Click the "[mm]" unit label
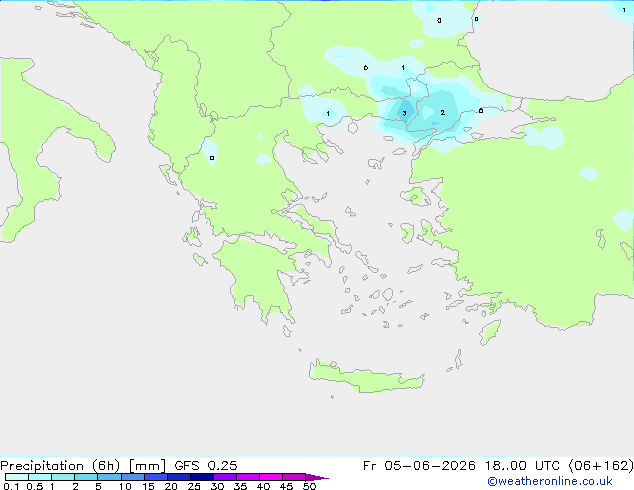The image size is (634, 490). point(147,466)
